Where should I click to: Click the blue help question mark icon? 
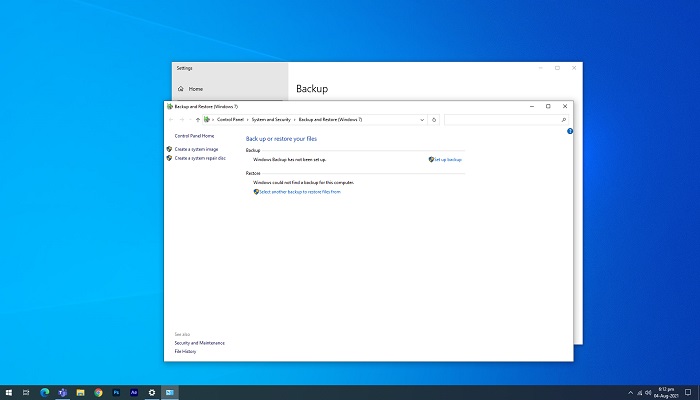point(570,131)
